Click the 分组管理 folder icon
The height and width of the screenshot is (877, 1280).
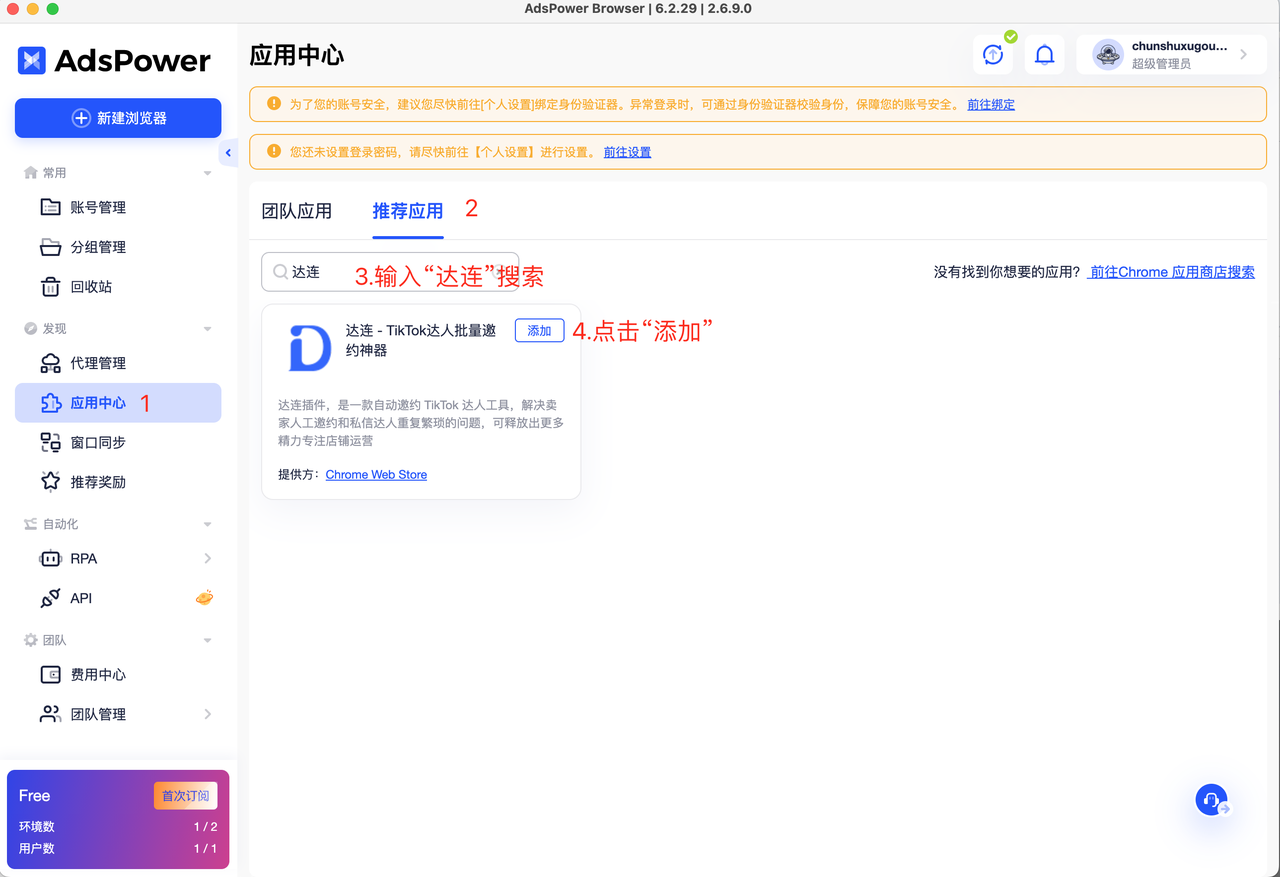click(50, 247)
